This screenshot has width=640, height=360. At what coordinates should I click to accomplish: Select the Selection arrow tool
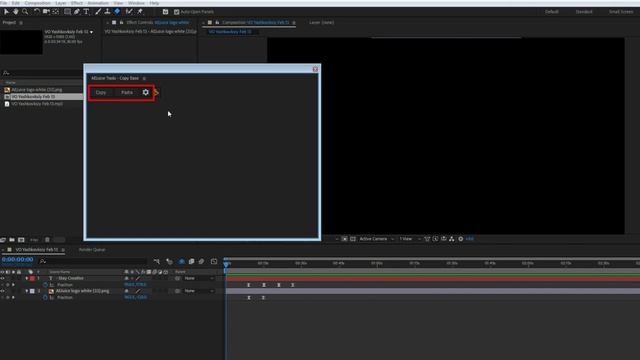[6, 12]
